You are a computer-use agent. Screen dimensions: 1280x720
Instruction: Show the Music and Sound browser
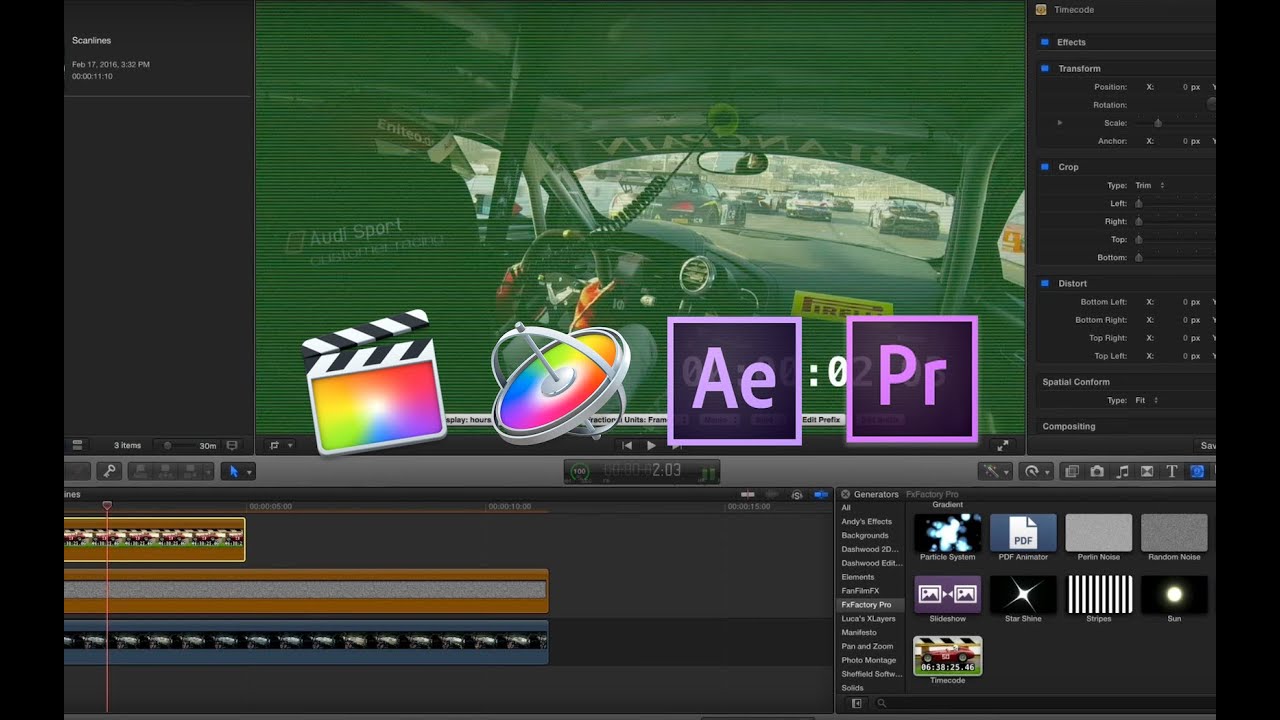1122,471
